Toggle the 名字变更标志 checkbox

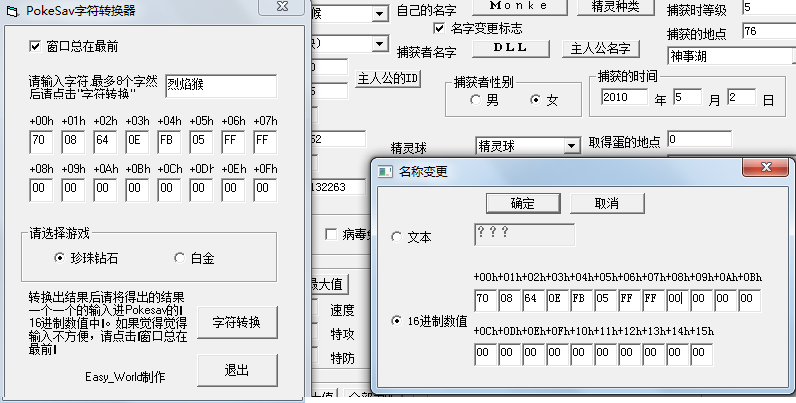click(x=439, y=28)
